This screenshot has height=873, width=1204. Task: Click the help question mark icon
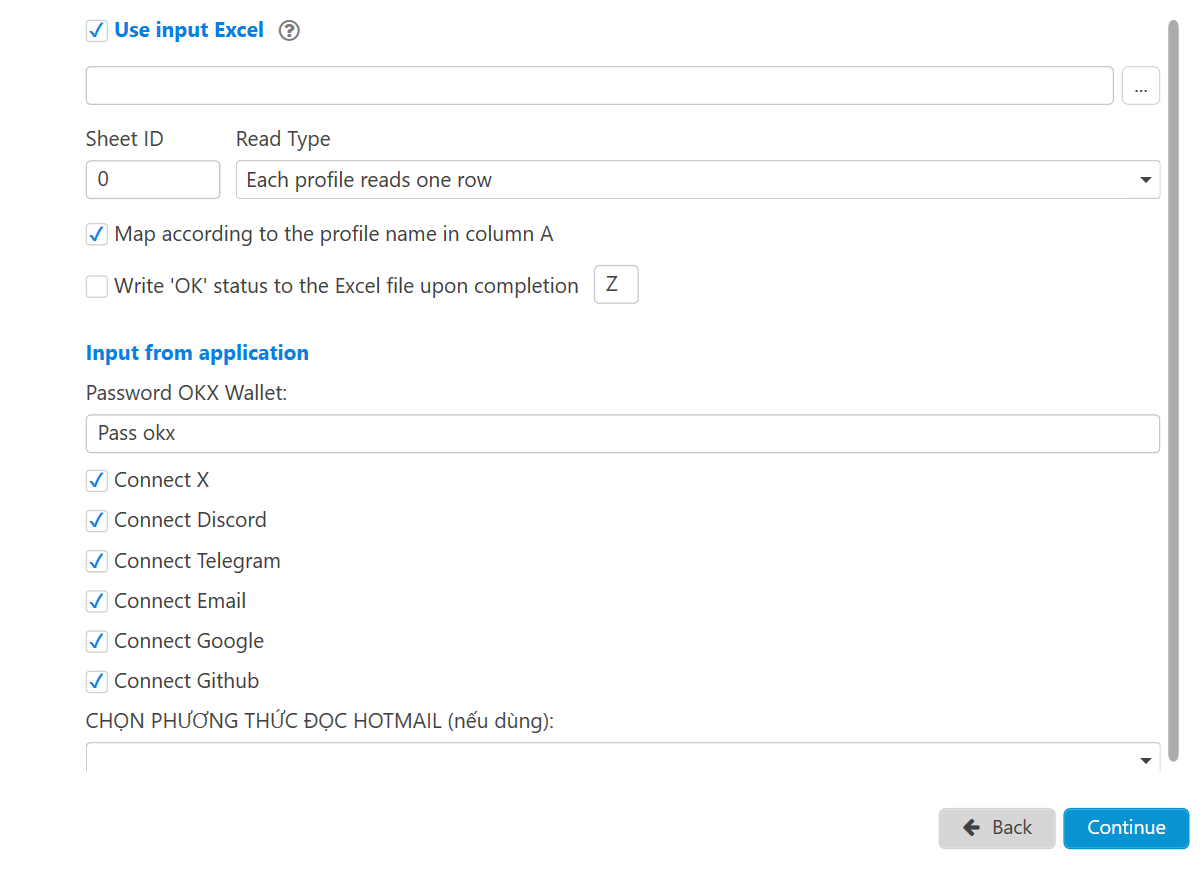click(289, 31)
